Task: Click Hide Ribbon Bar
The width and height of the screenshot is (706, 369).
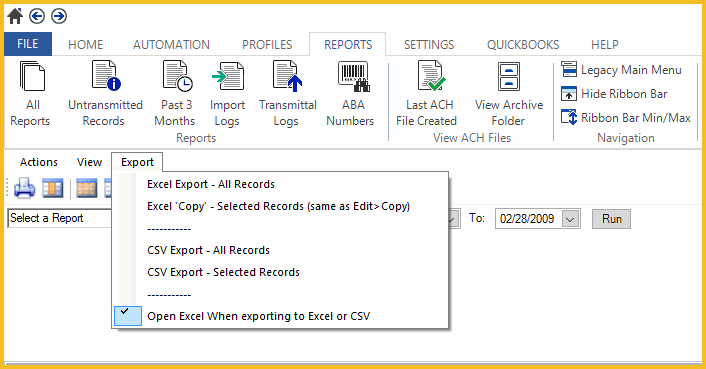Action: click(x=614, y=94)
